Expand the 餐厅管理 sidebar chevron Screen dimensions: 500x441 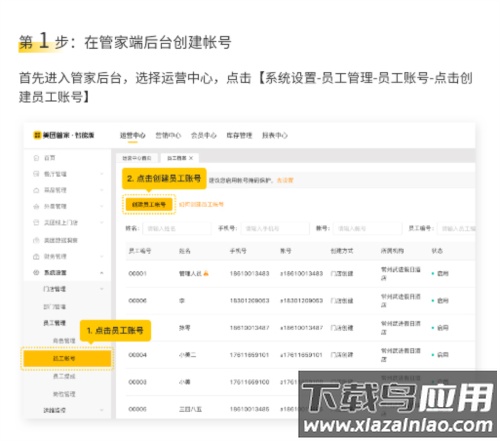click(102, 174)
